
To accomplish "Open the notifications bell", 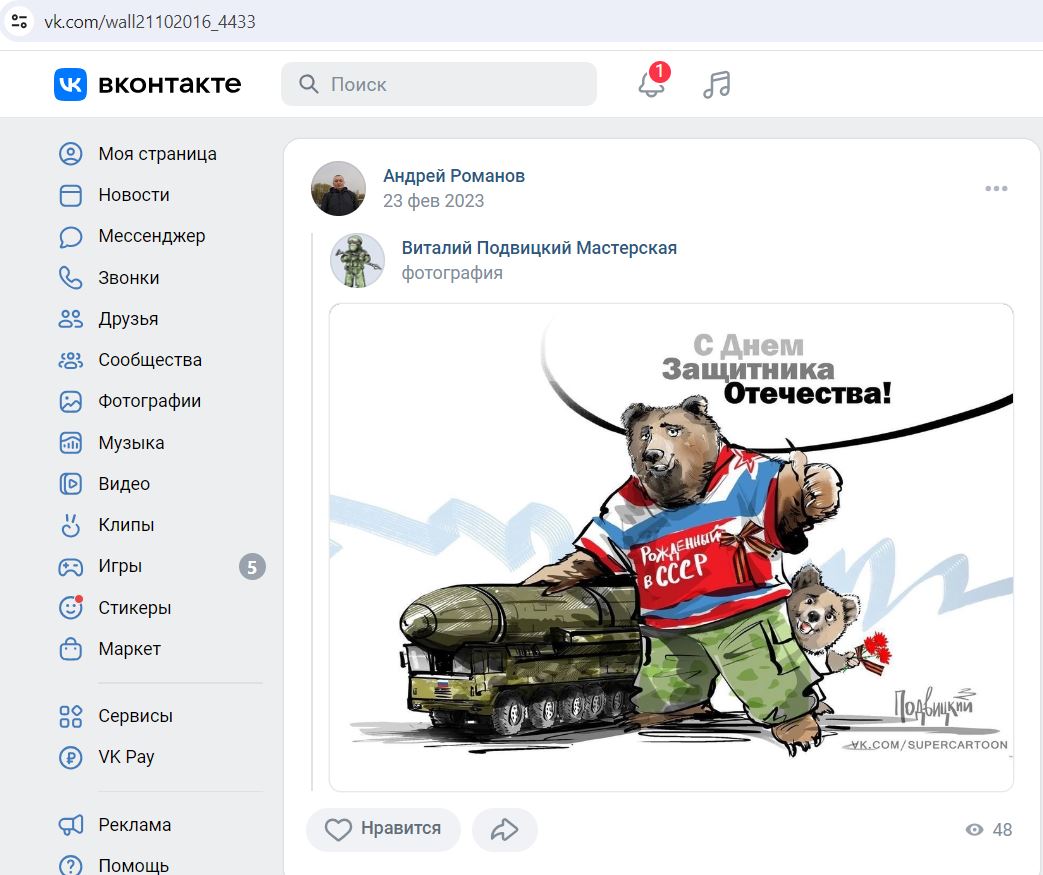I will pos(652,85).
